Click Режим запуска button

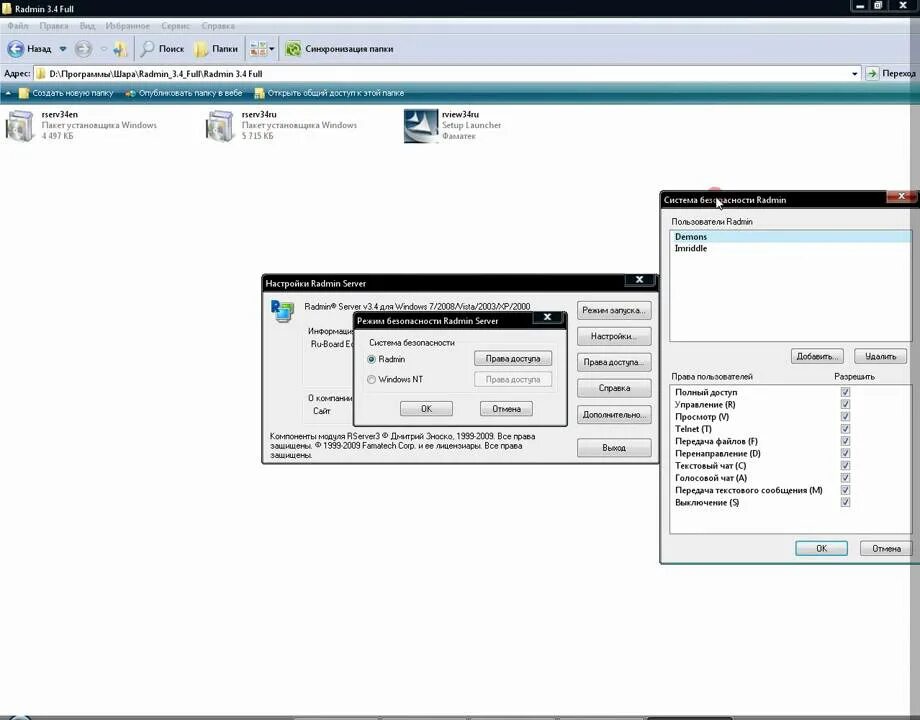click(x=614, y=310)
